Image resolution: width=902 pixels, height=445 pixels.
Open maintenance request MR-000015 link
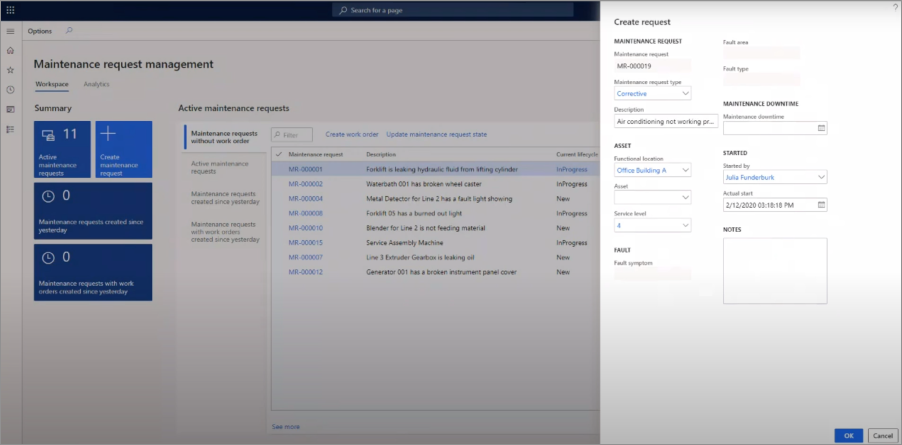click(x=305, y=243)
